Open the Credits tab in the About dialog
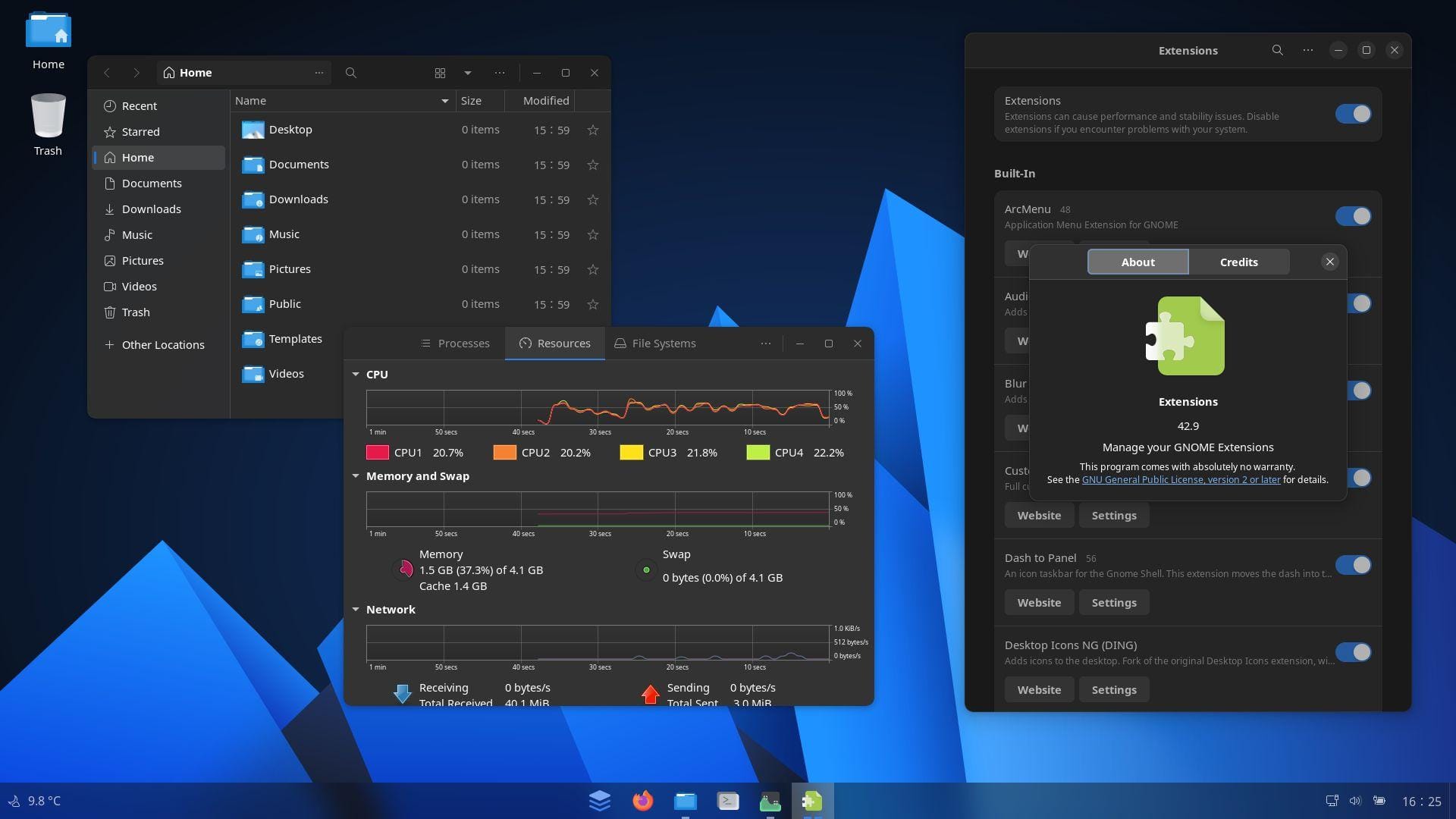 point(1238,262)
